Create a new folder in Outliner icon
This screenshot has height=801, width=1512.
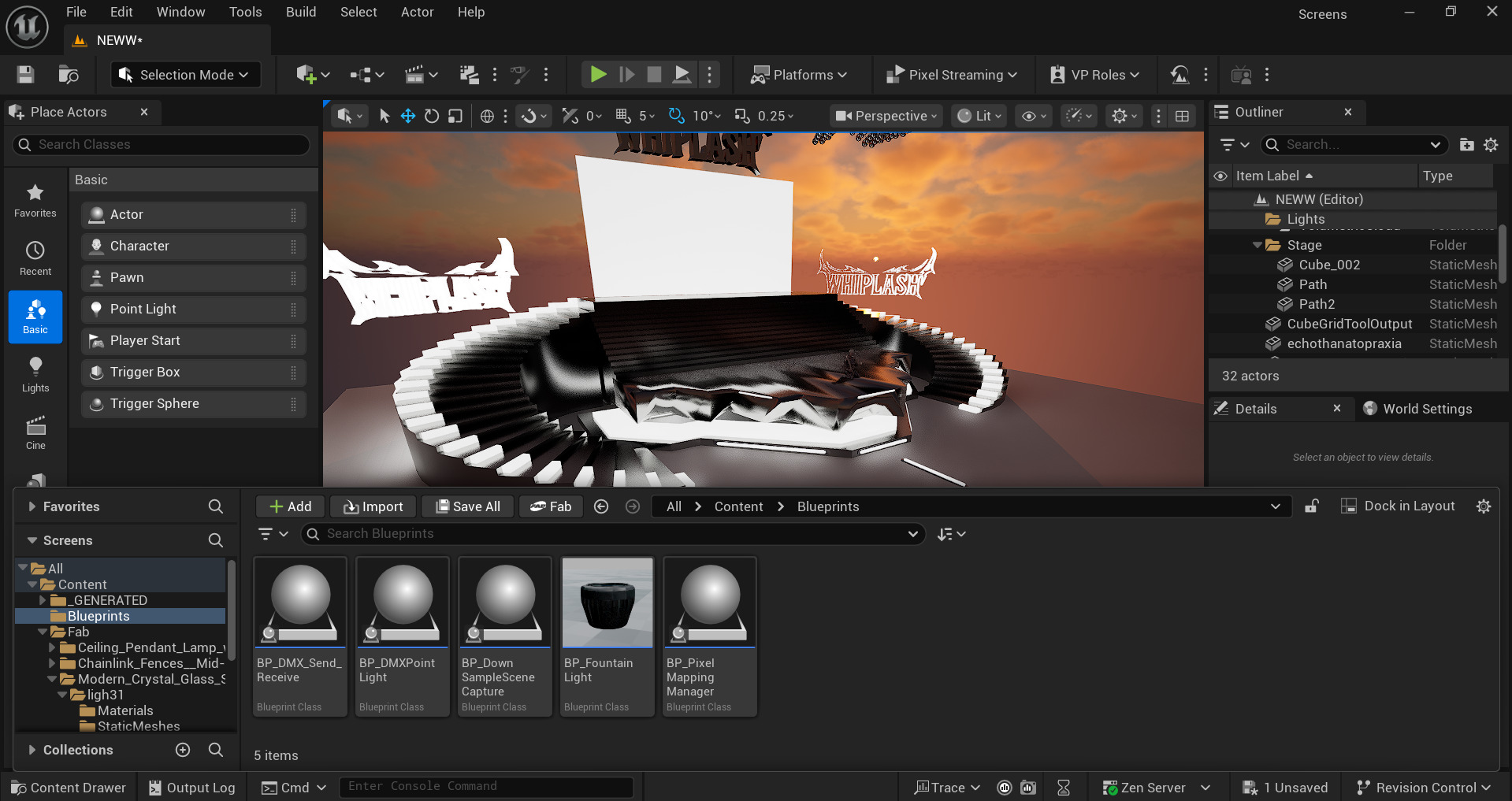[1466, 145]
